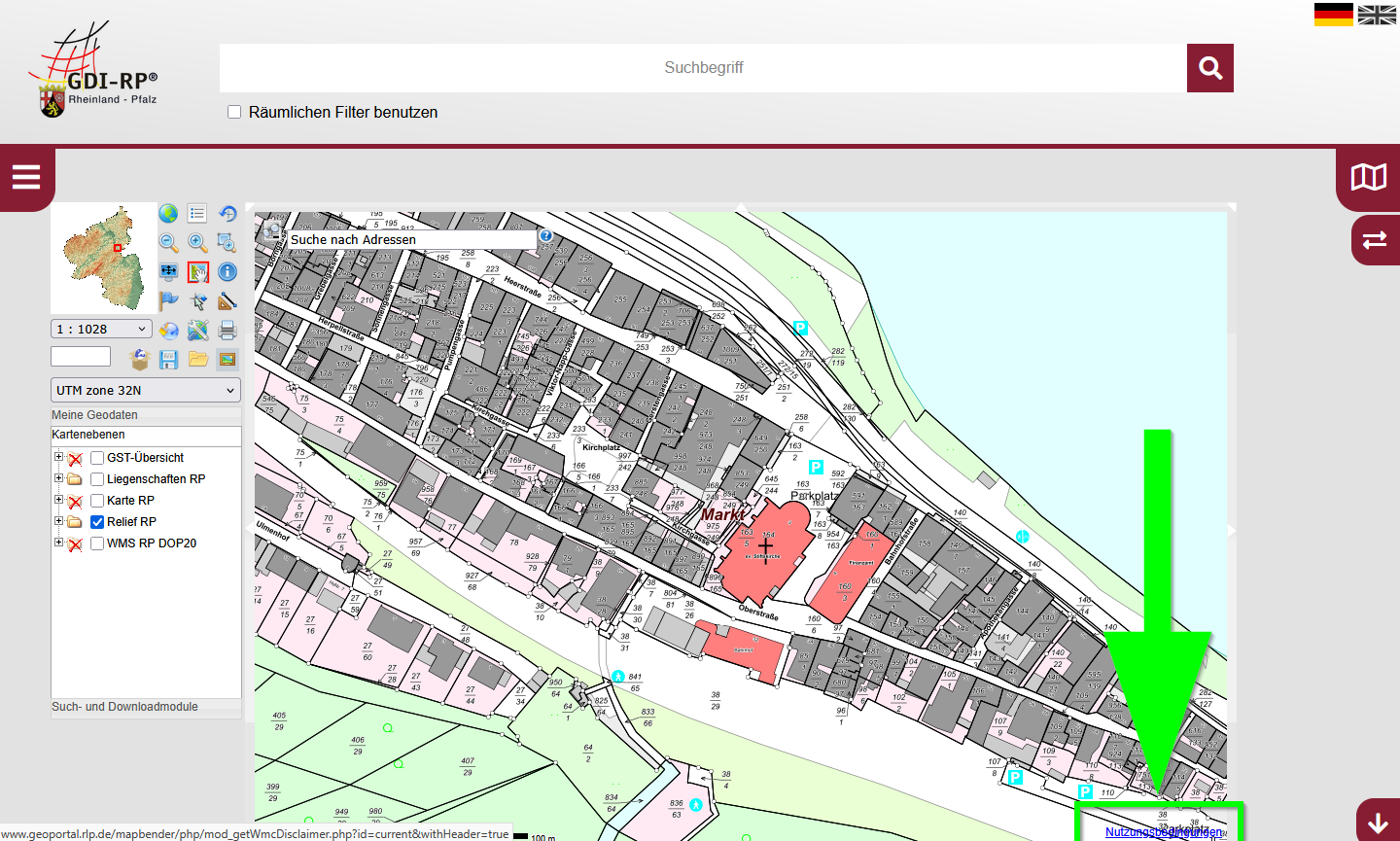Open the feature info tool

(227, 272)
